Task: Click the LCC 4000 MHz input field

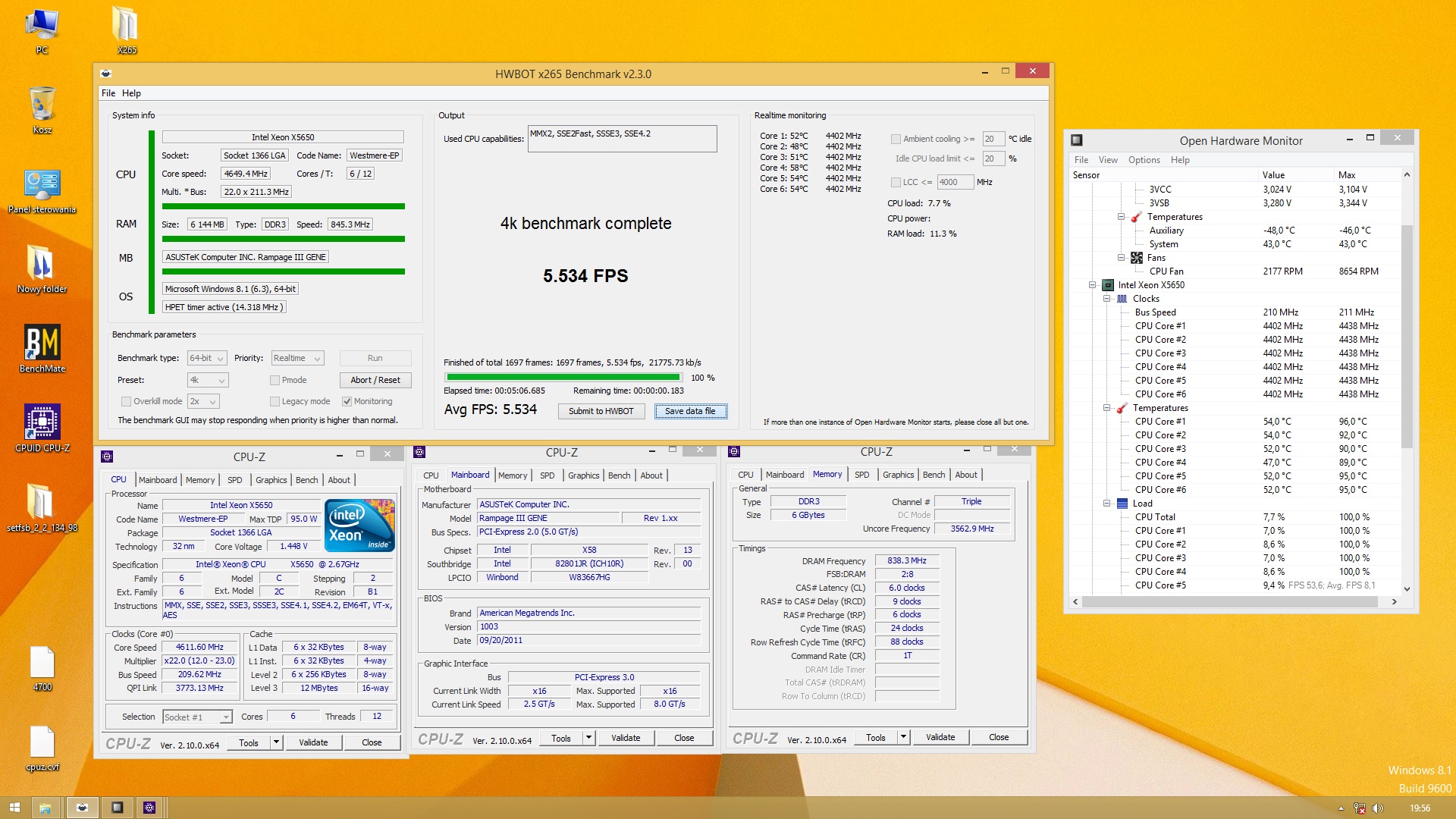Action: click(955, 182)
